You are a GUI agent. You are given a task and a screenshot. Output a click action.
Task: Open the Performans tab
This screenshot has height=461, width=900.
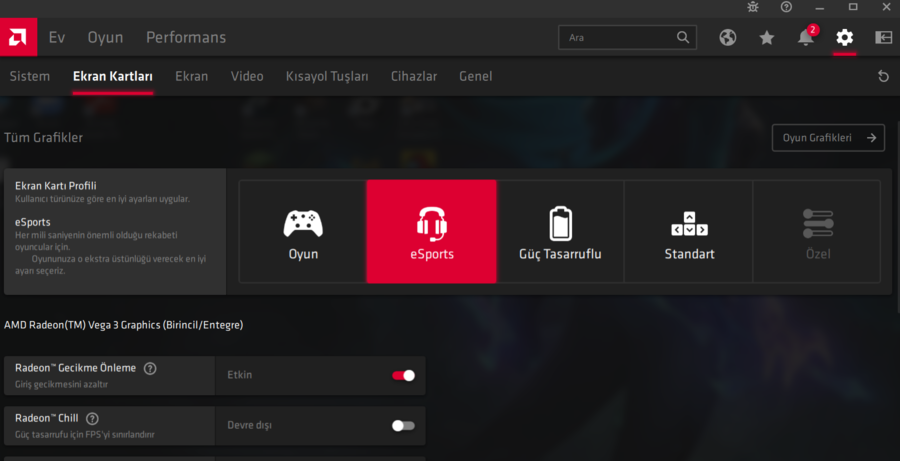click(x=186, y=37)
